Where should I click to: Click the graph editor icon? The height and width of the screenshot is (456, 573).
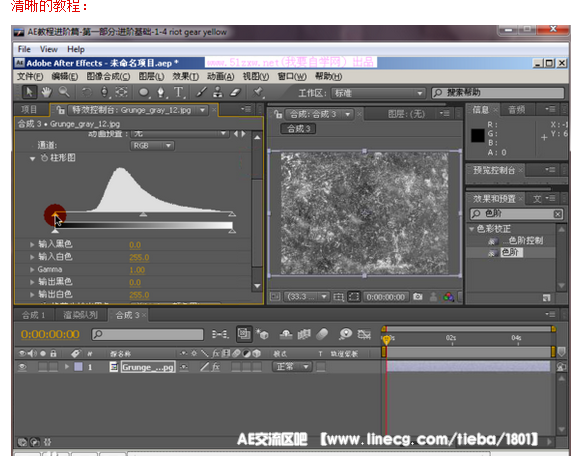[x=364, y=334]
